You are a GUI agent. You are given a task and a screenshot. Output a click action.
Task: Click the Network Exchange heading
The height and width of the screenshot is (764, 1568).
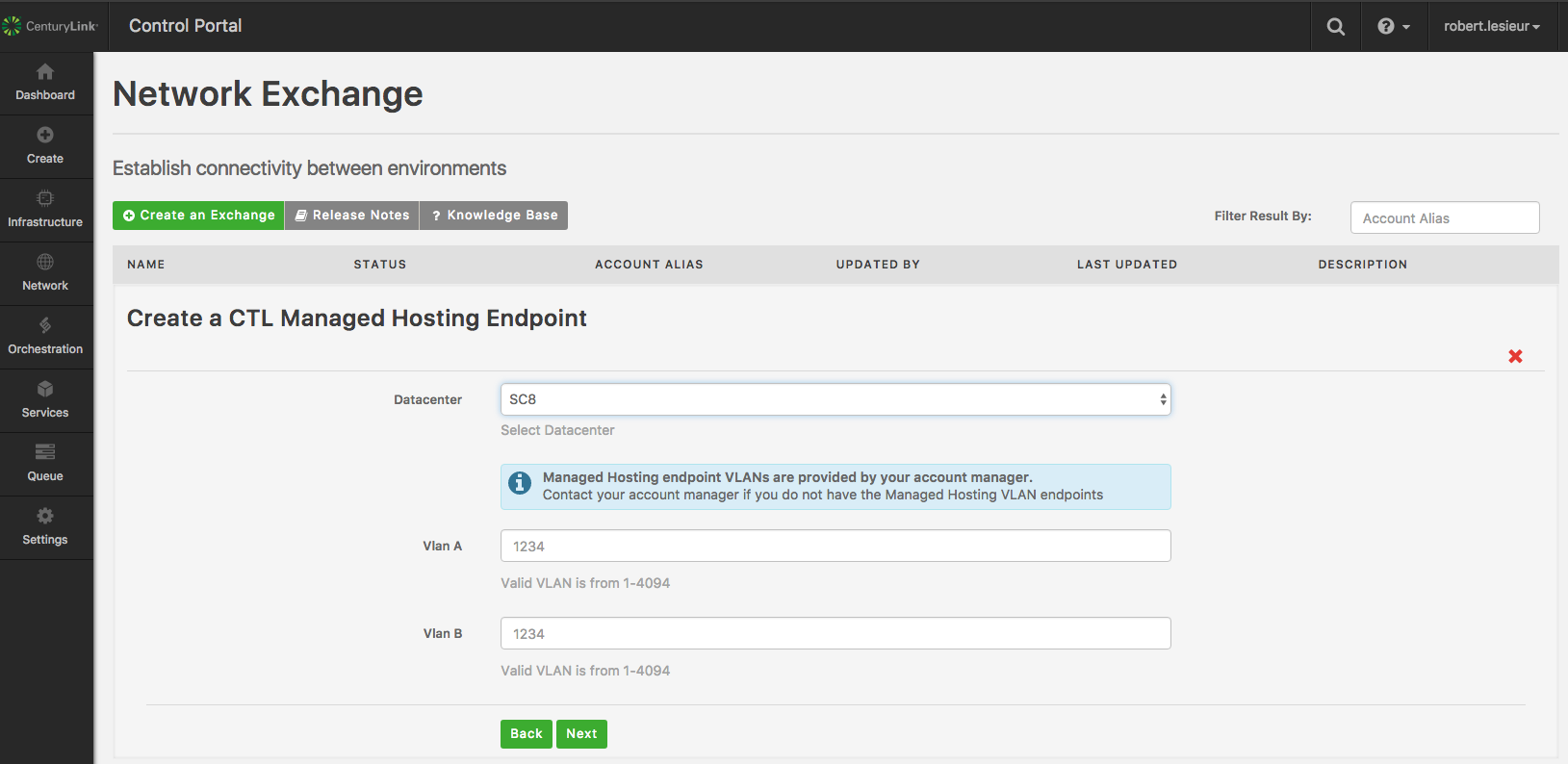pos(268,94)
